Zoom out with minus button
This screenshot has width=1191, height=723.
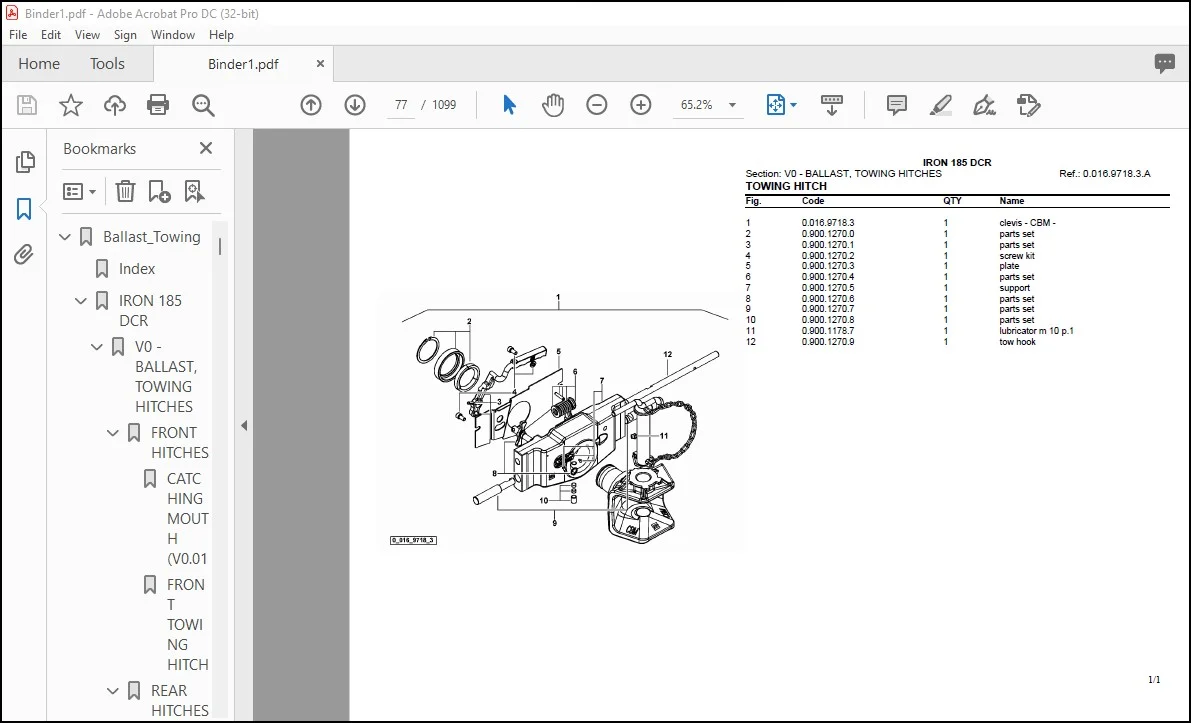[x=597, y=105]
